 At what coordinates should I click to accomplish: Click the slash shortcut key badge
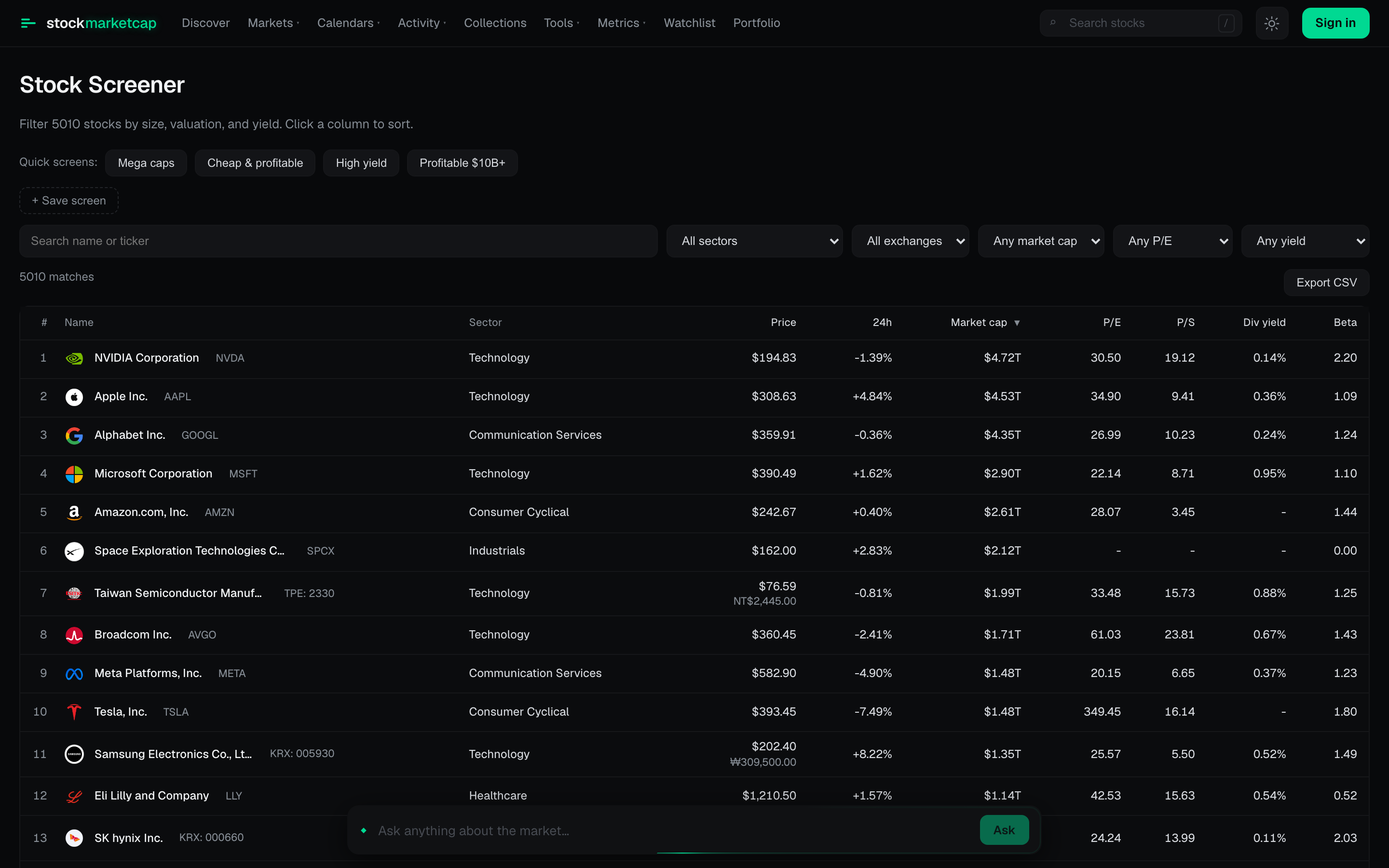[x=1226, y=23]
